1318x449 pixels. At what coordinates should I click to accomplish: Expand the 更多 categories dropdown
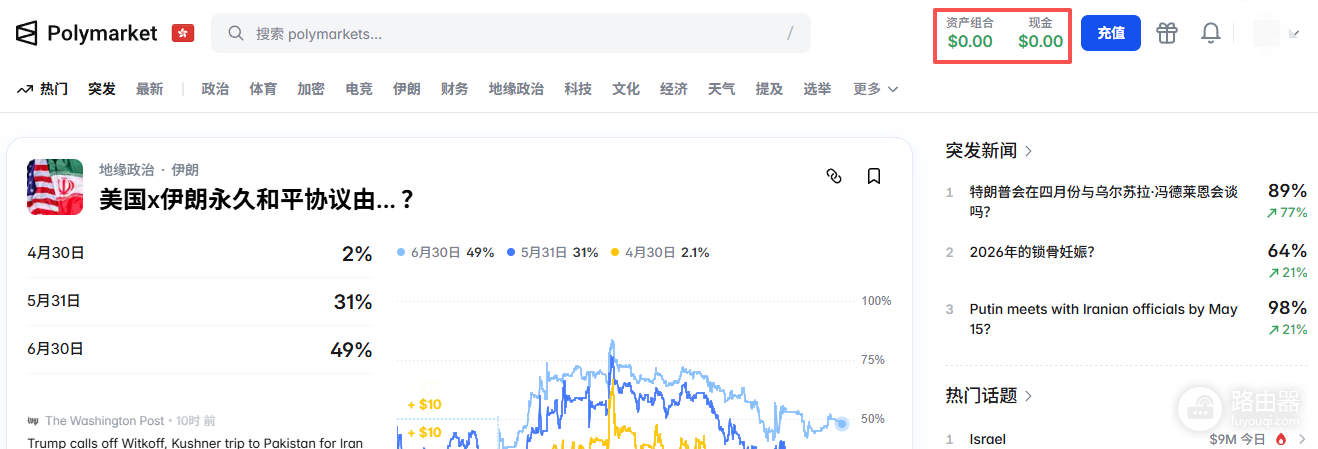tap(876, 89)
